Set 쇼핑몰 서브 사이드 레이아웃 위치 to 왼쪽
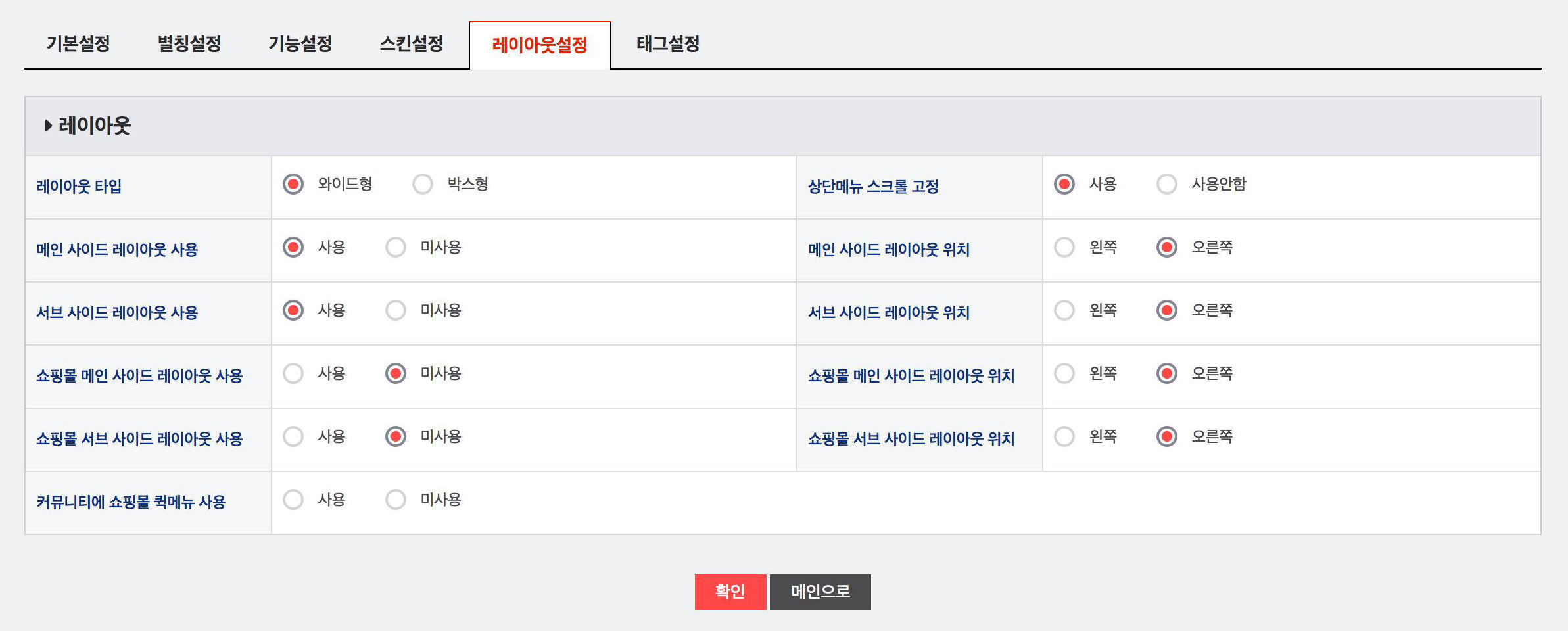 1064,436
